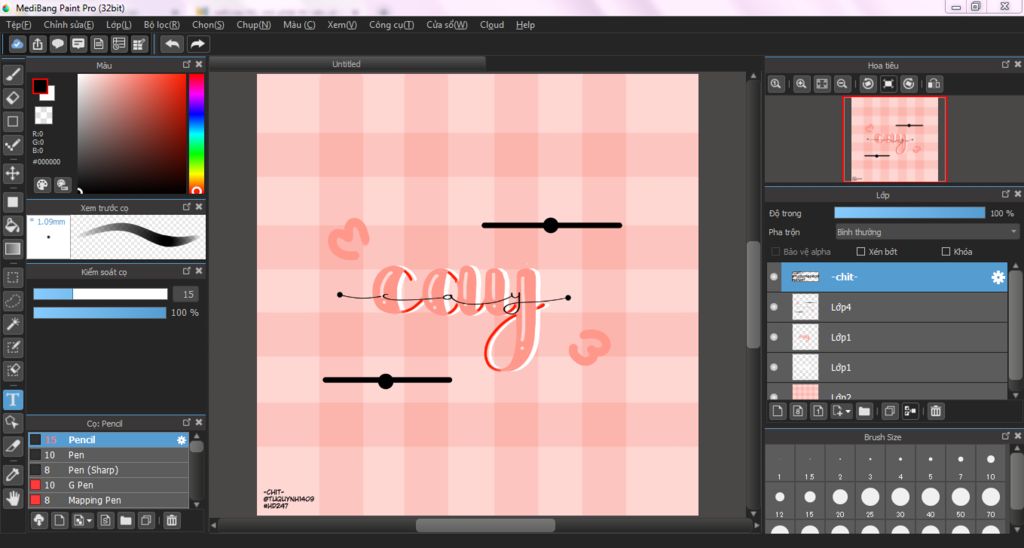
Task: Select the Text tool
Action: (x=12, y=399)
